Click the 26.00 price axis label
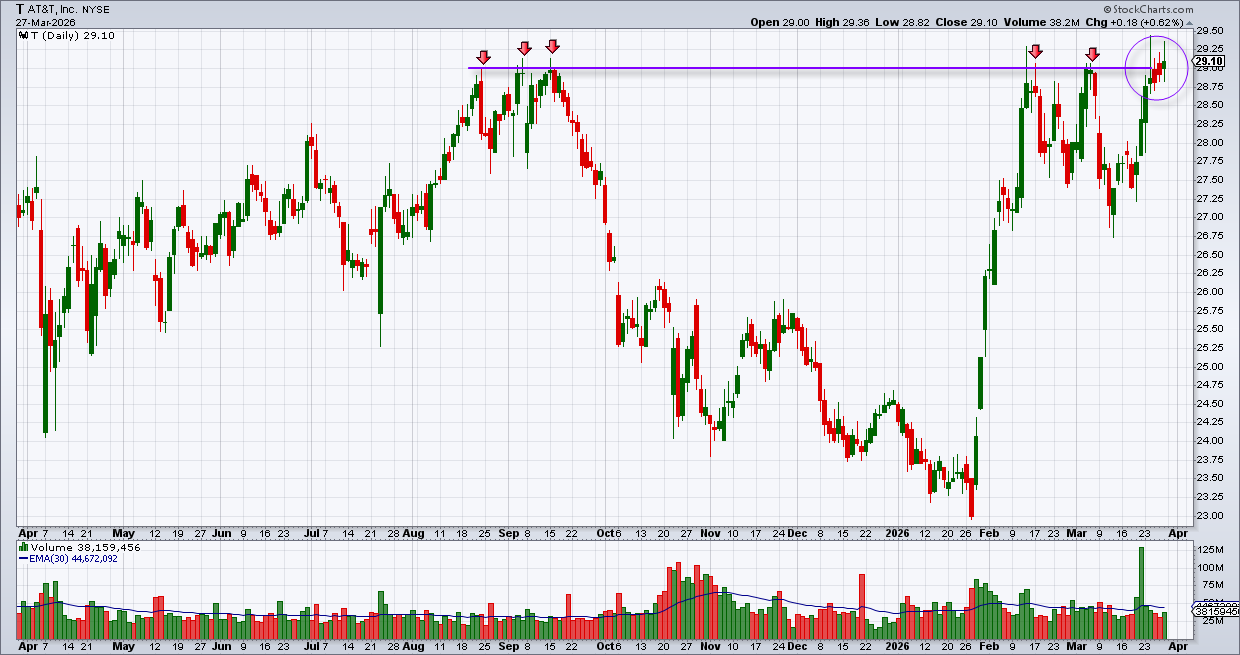Screen dimensions: 1240x655 [x=1210, y=291]
